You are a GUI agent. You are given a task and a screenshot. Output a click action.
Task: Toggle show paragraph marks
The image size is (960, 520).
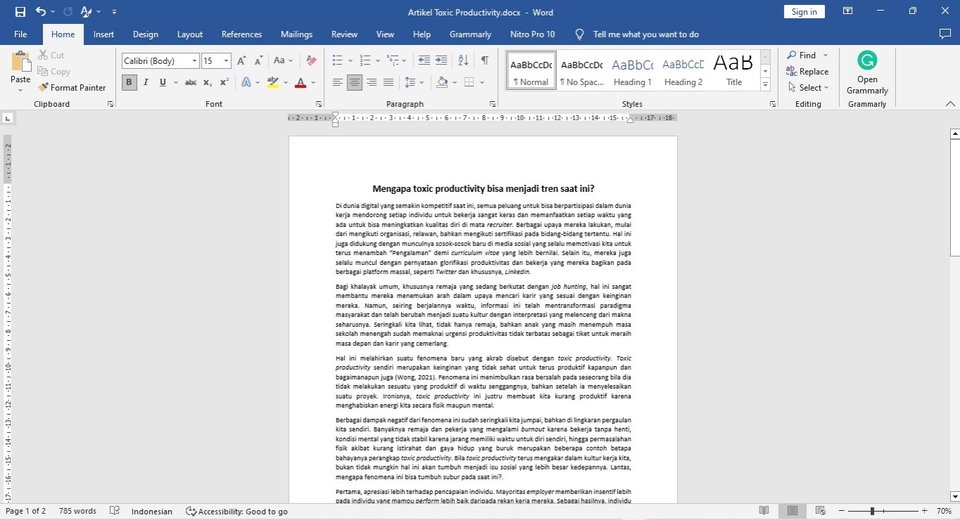click(x=484, y=60)
